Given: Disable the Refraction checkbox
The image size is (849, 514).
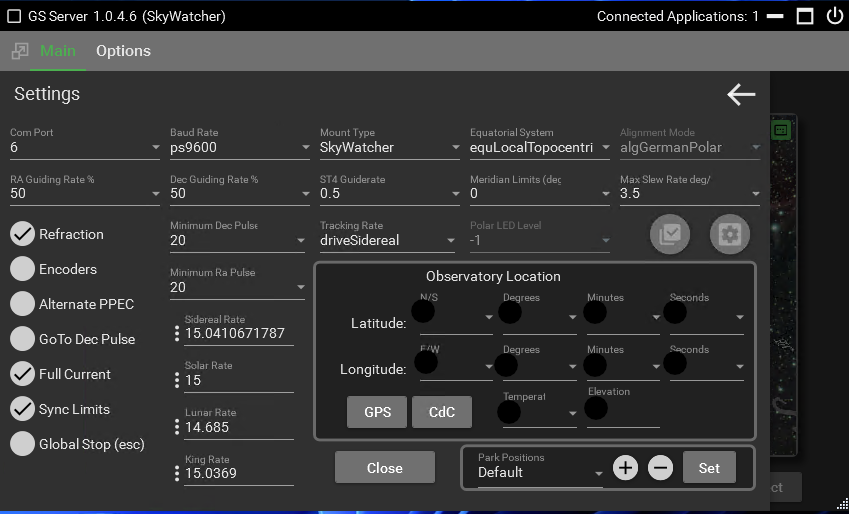Looking at the screenshot, I should coord(22,234).
